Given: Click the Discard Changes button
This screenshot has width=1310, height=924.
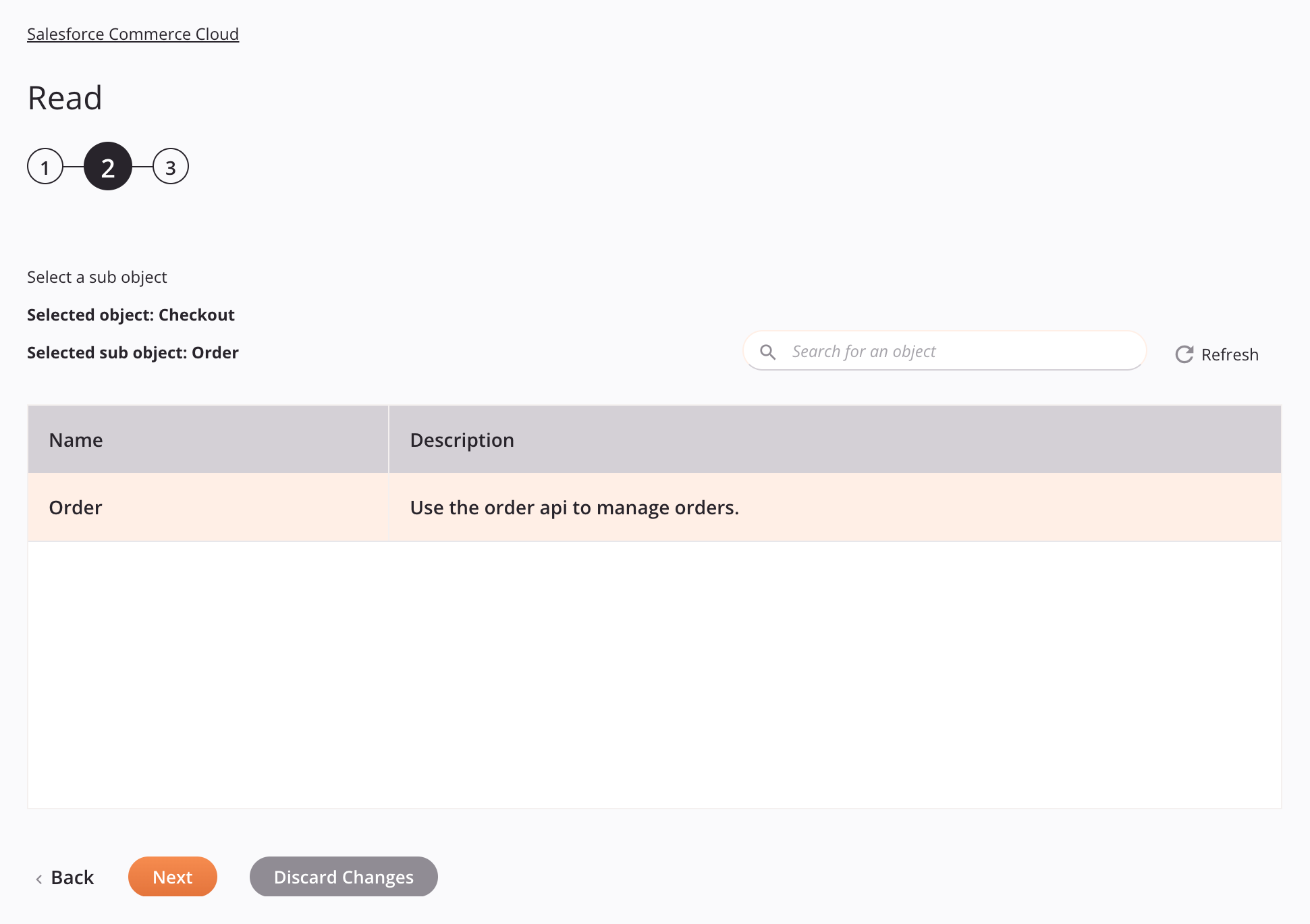Looking at the screenshot, I should (344, 876).
